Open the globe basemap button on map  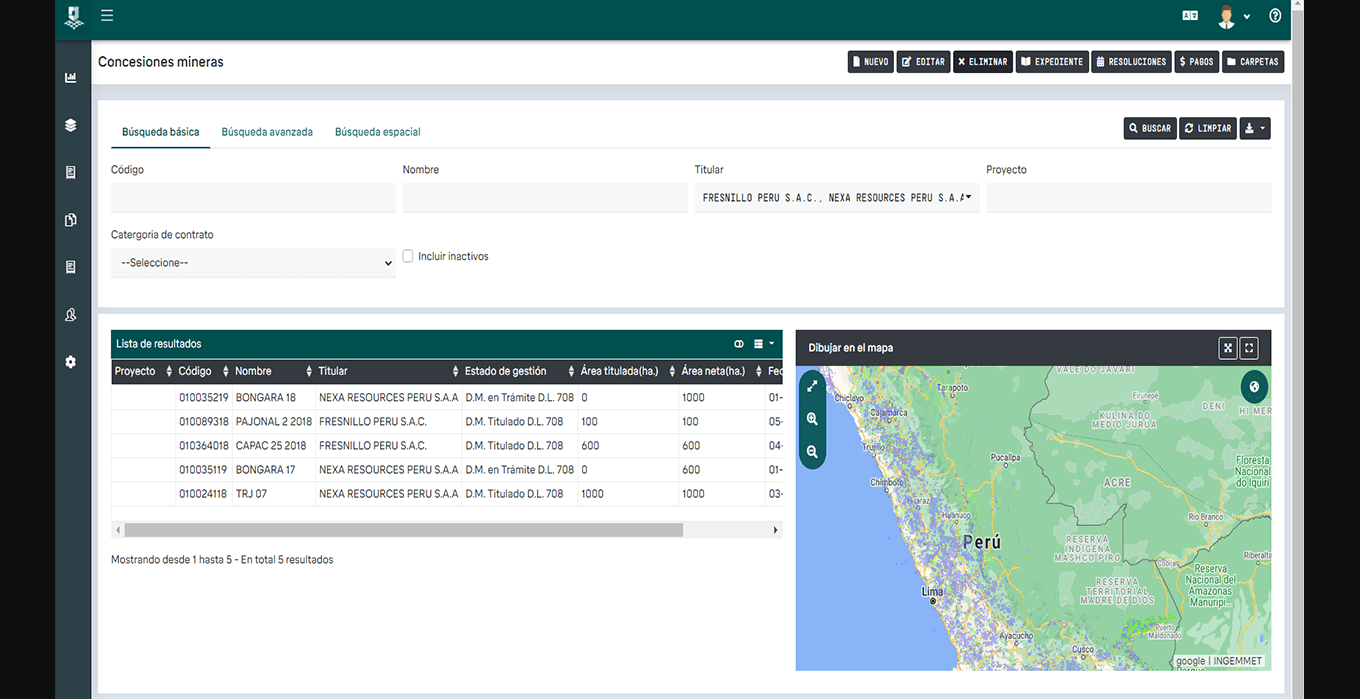[x=1254, y=386]
